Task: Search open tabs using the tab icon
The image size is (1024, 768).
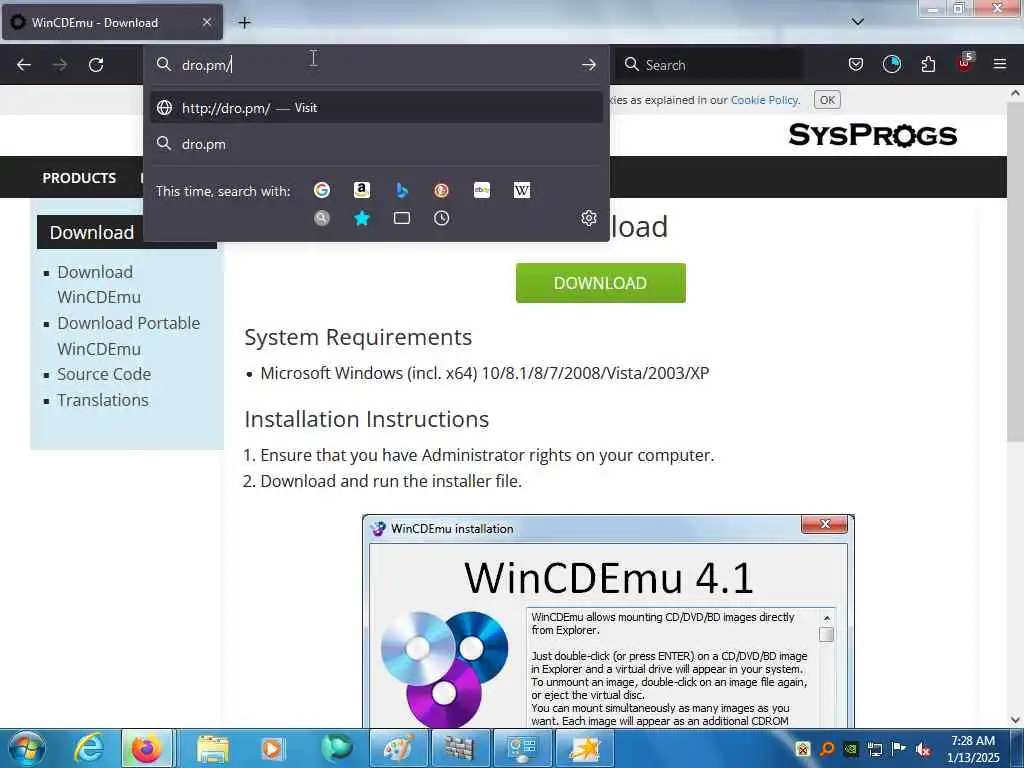Action: pyautogui.click(x=402, y=218)
